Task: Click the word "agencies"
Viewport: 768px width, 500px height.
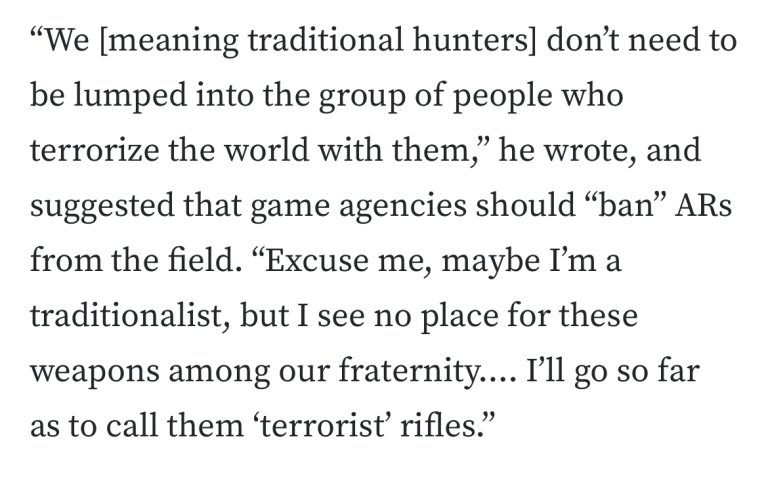Action: tap(403, 206)
